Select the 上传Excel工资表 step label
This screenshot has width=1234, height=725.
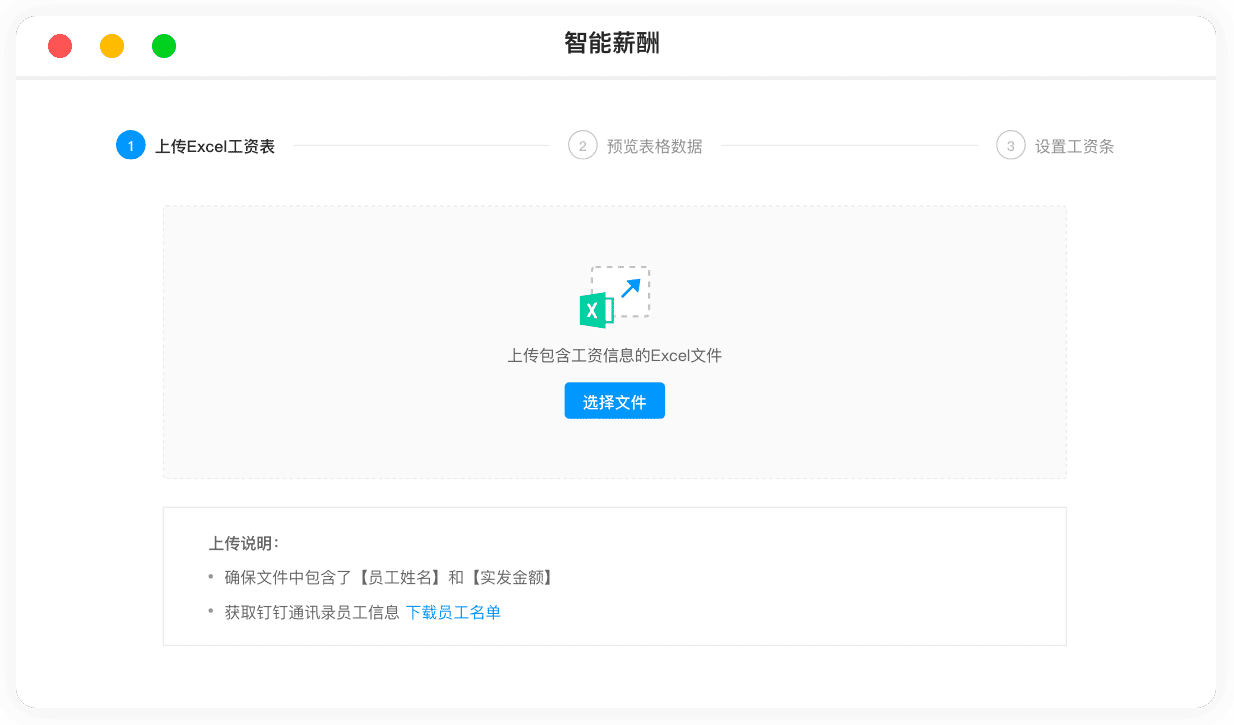(x=215, y=147)
